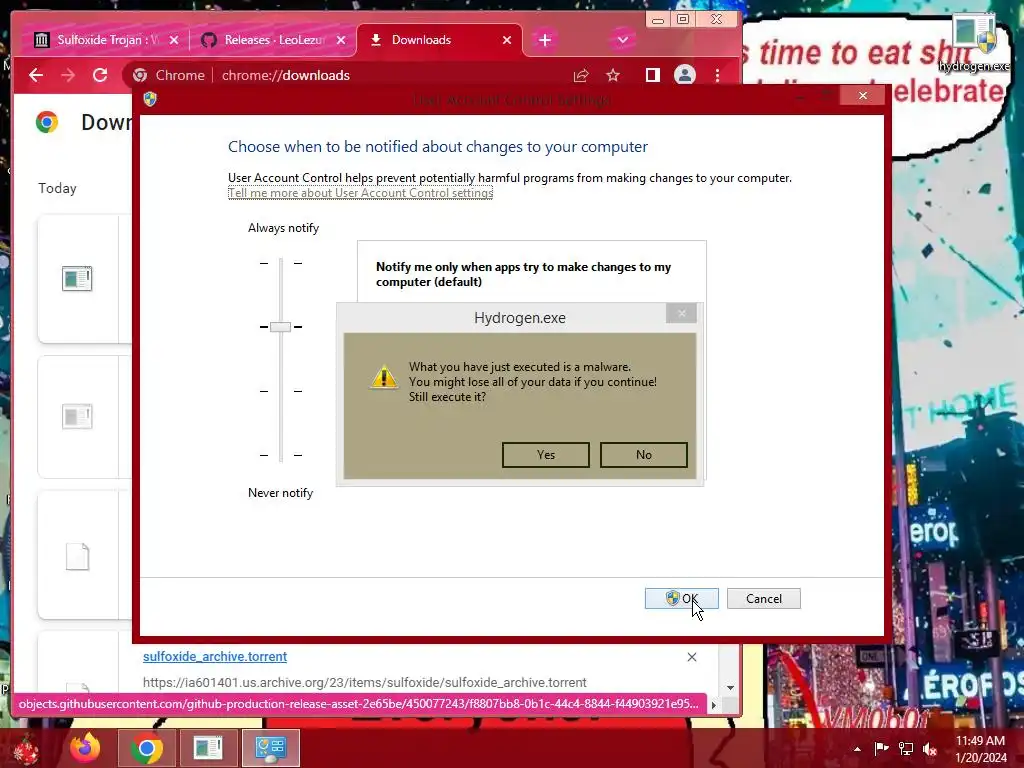Viewport: 1024px width, 768px height.
Task: Click the third download's blank document icon
Action: (77, 556)
